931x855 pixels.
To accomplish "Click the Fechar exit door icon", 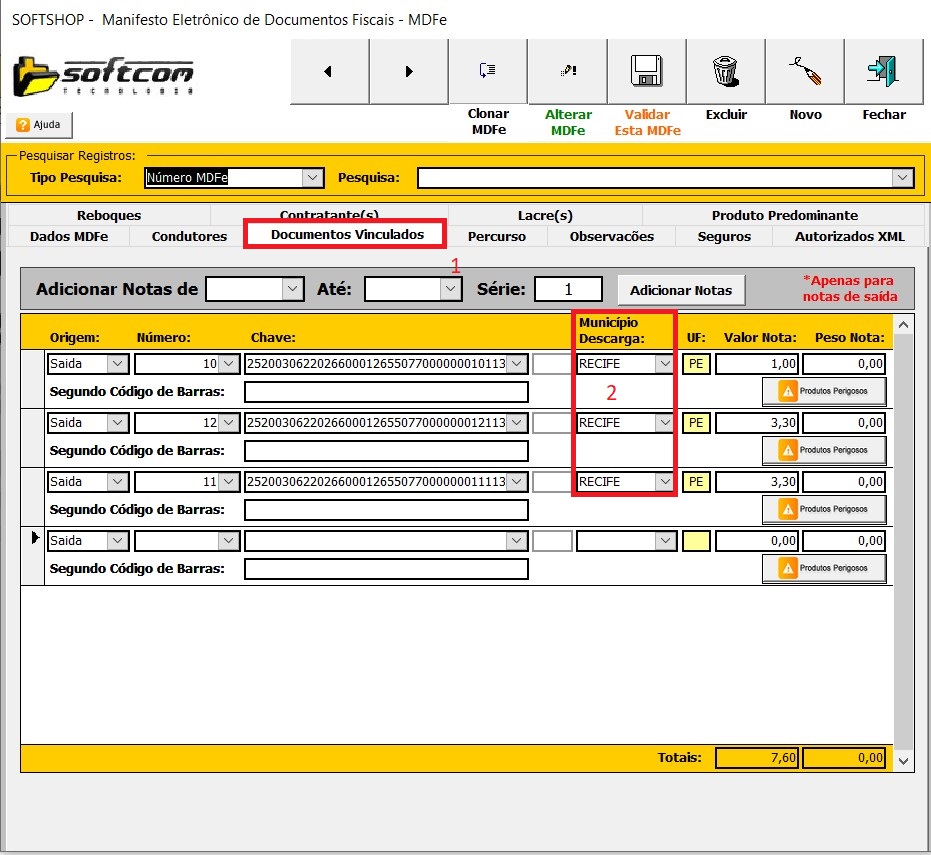I will pos(883,71).
